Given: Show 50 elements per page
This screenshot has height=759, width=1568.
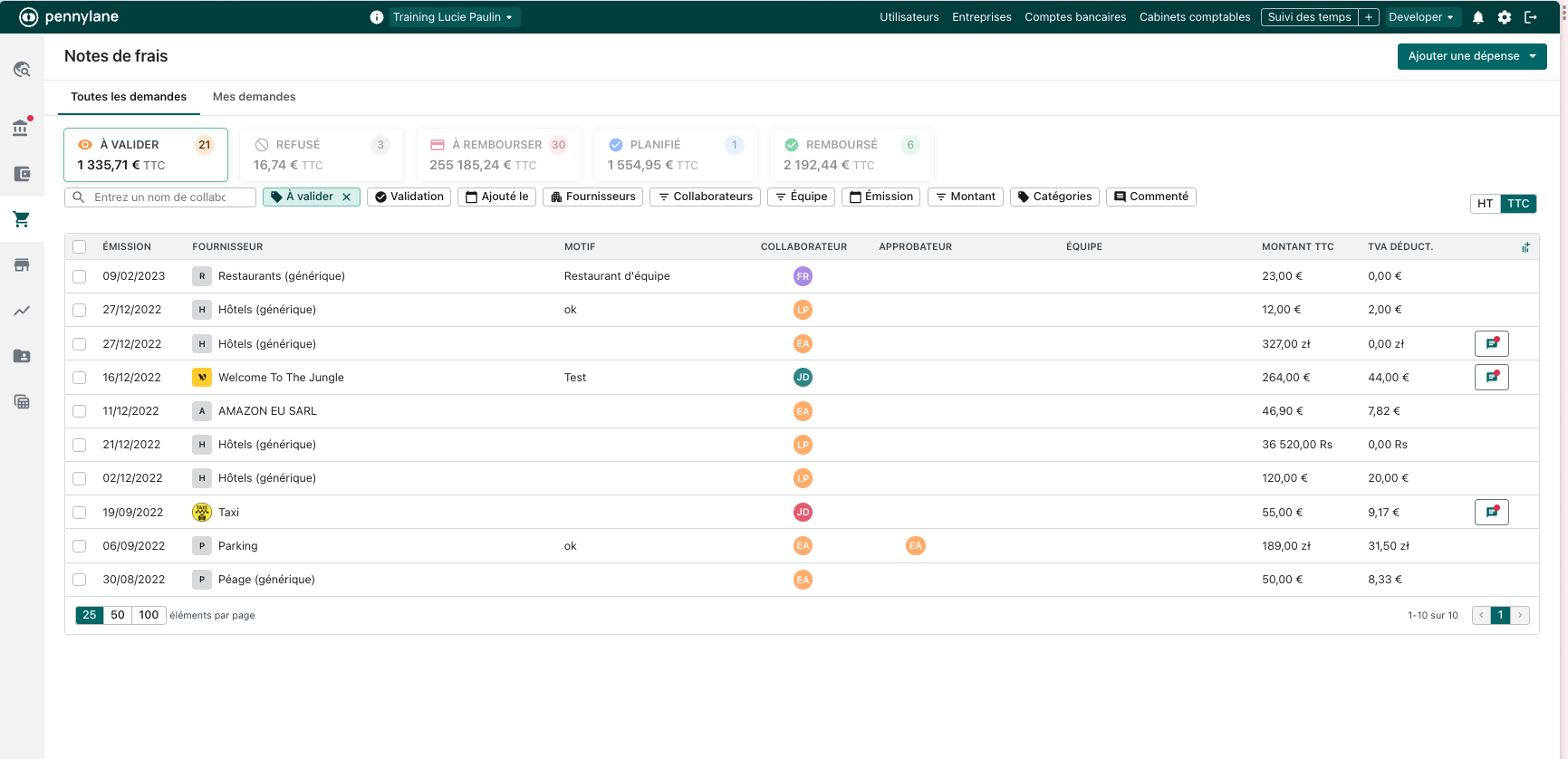Looking at the screenshot, I should pyautogui.click(x=118, y=615).
